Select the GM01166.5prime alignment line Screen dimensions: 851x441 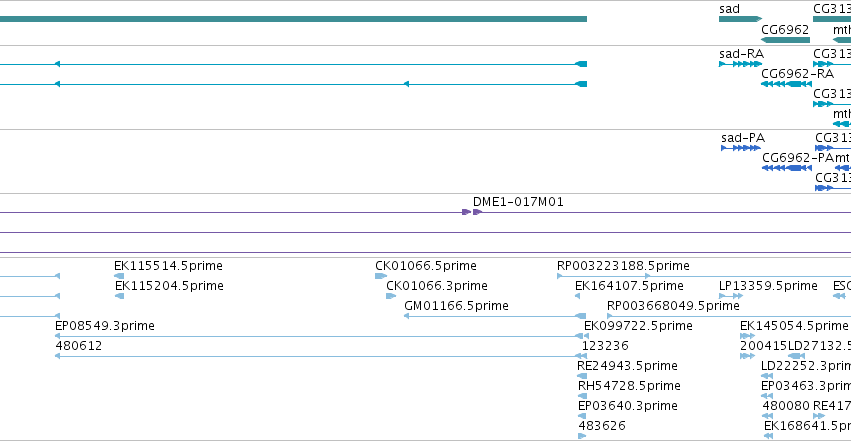pos(495,316)
